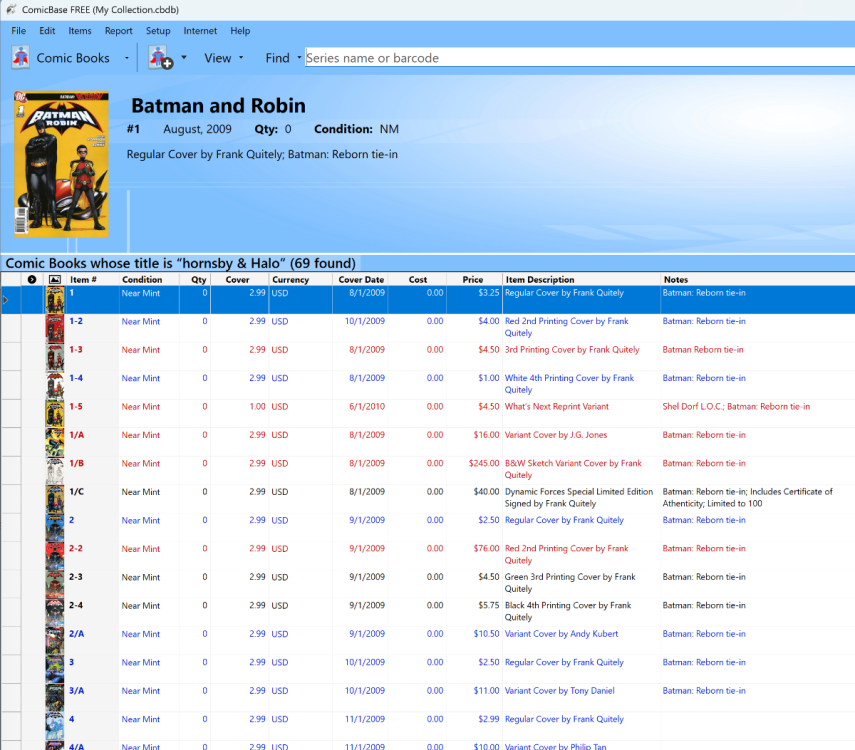Open the Comic Books category dropdown
Image resolution: width=855 pixels, height=750 pixels.
(x=126, y=58)
